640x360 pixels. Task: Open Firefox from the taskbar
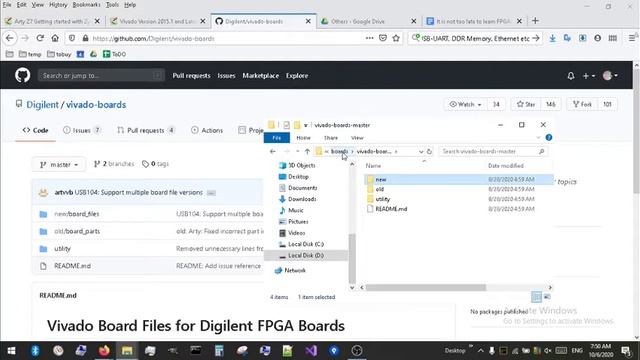(x=104, y=351)
